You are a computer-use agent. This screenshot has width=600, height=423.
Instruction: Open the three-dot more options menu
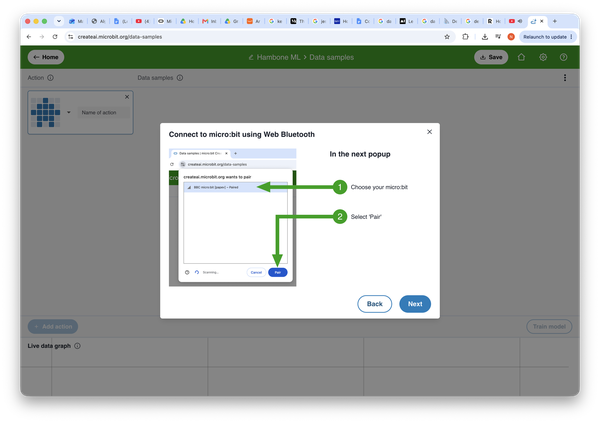click(x=565, y=78)
